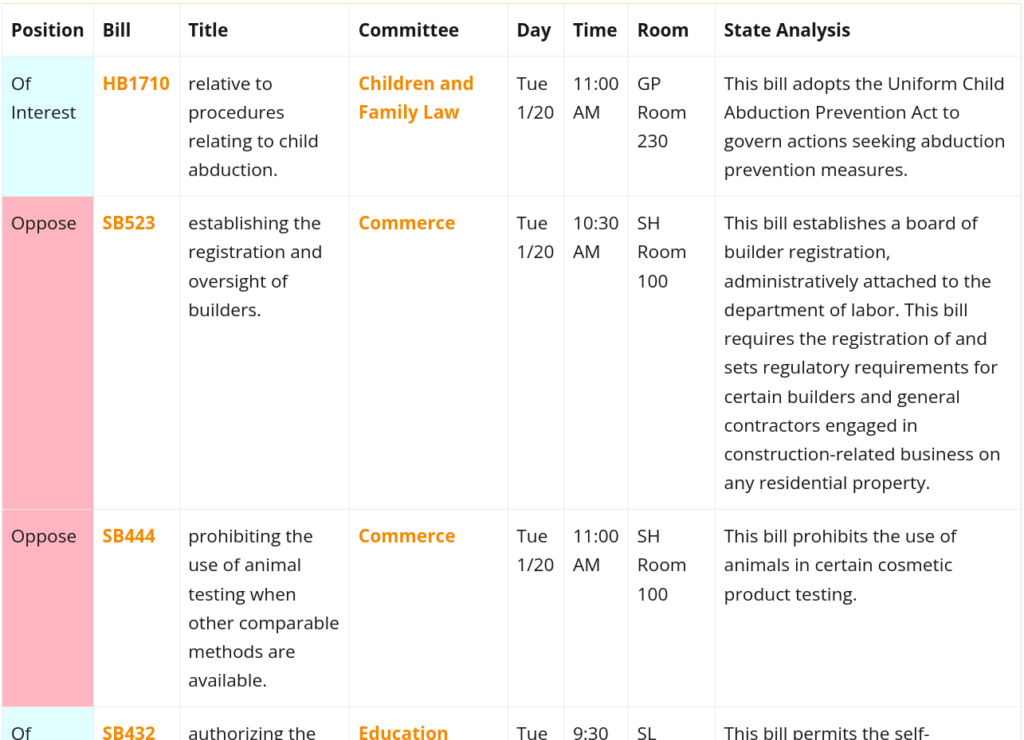Screen dimensions: 1024x740
Task: Click the Time column header
Action: pyautogui.click(x=595, y=30)
